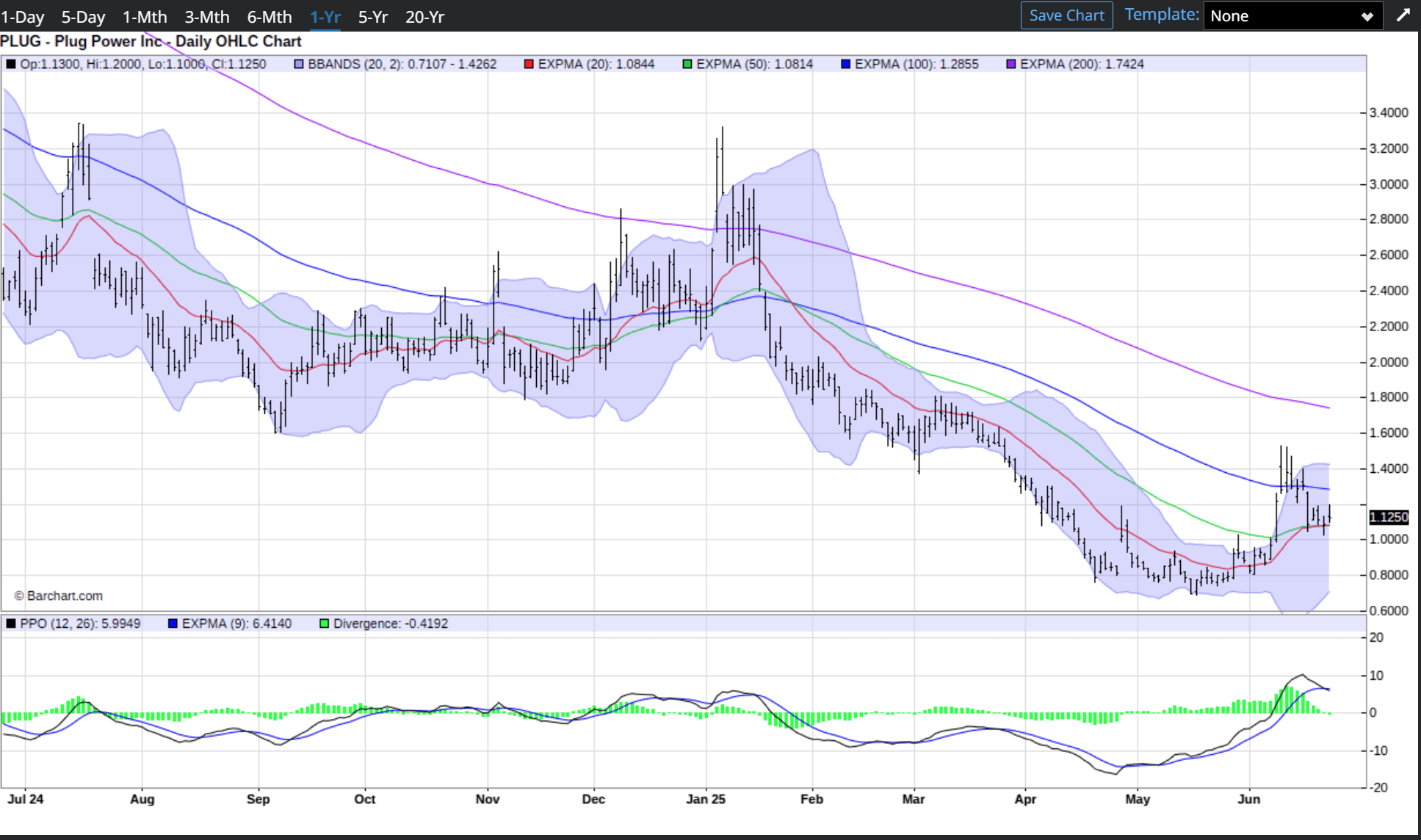This screenshot has width=1421, height=840.
Task: Click the blue EXPMA (100) legend swatch
Action: click(846, 65)
